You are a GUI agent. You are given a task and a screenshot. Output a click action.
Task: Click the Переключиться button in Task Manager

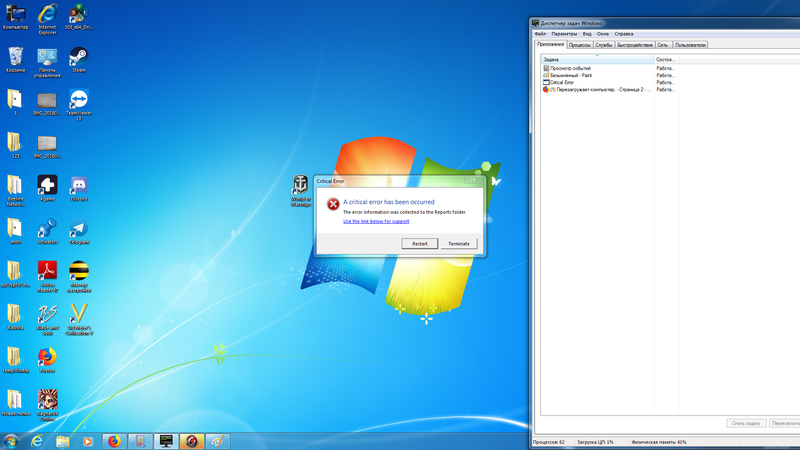pyautogui.click(x=785, y=423)
